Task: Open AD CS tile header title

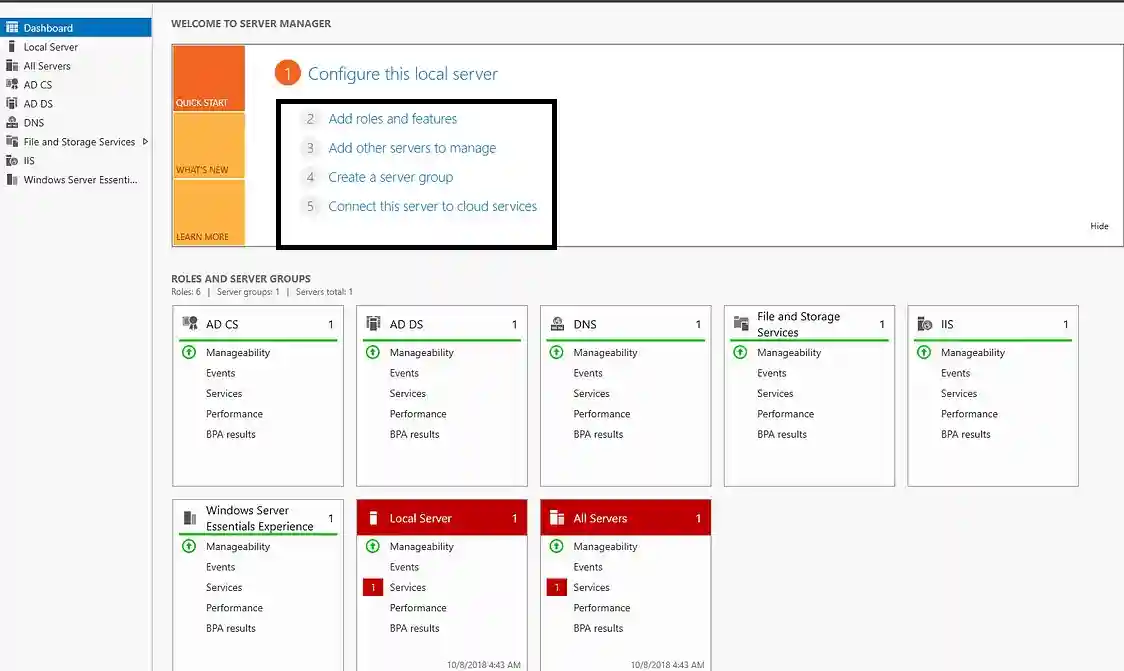Action: 222,324
